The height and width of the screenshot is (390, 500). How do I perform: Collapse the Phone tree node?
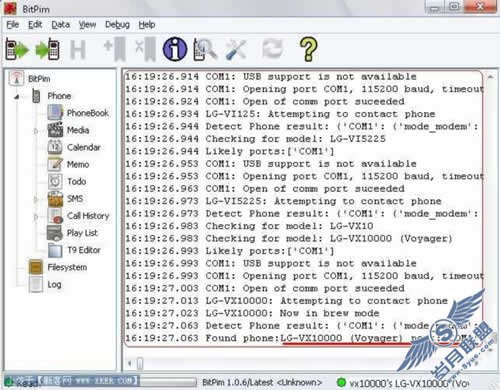(x=16, y=97)
